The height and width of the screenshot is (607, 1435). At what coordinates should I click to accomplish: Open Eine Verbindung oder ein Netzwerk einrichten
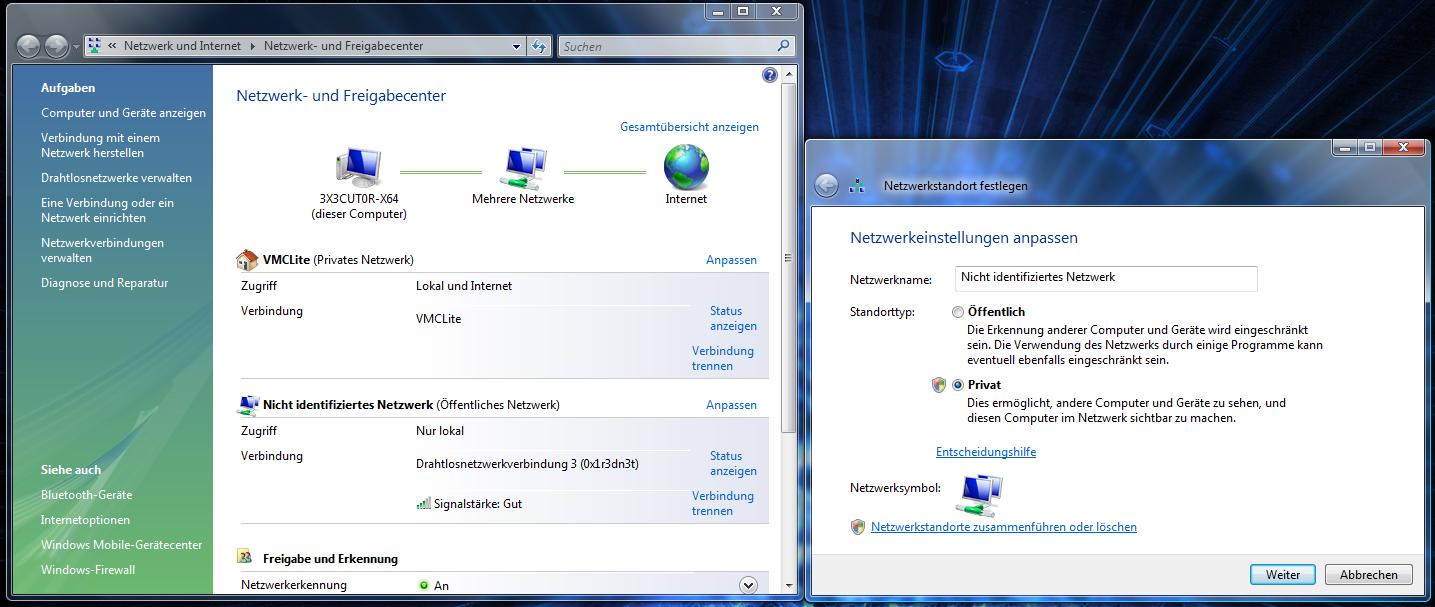coord(107,210)
